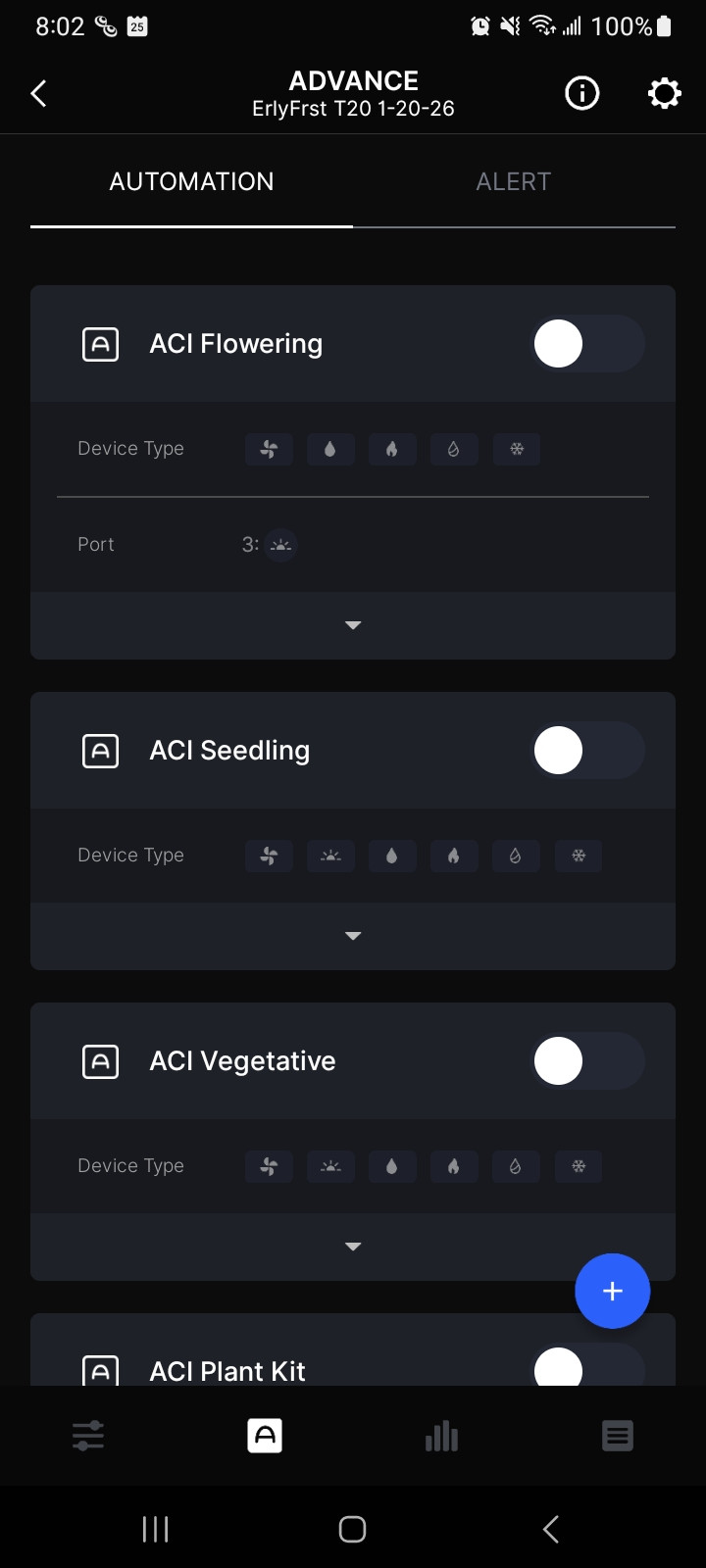This screenshot has width=706, height=1568.
Task: Enable the ACI Vegetative automation toggle
Action: [586, 1061]
